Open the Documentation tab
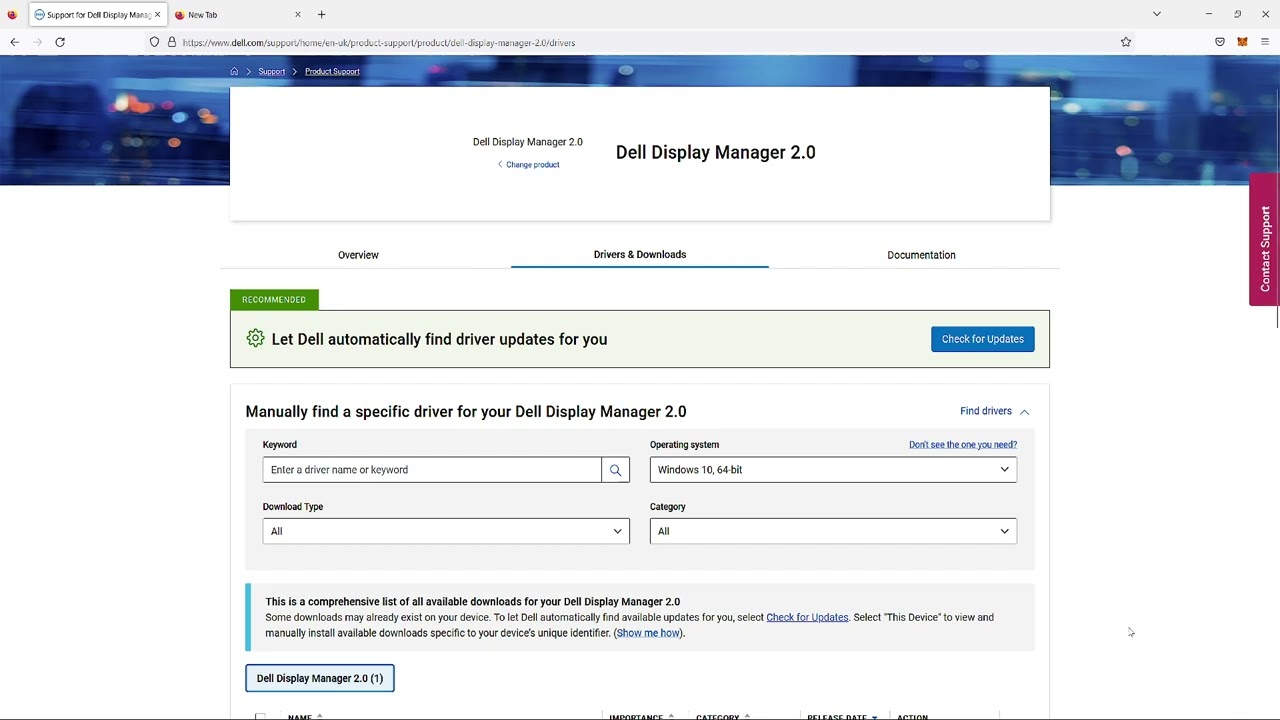The height and width of the screenshot is (720, 1280). click(921, 255)
